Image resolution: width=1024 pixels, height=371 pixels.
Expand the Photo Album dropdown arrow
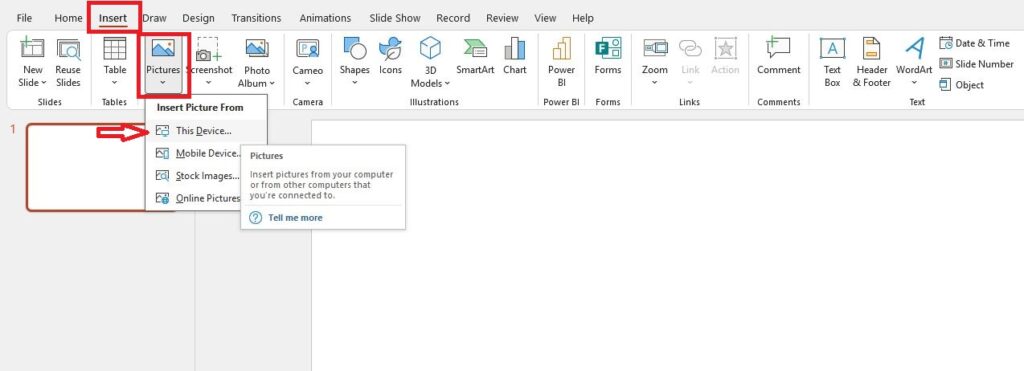(272, 84)
